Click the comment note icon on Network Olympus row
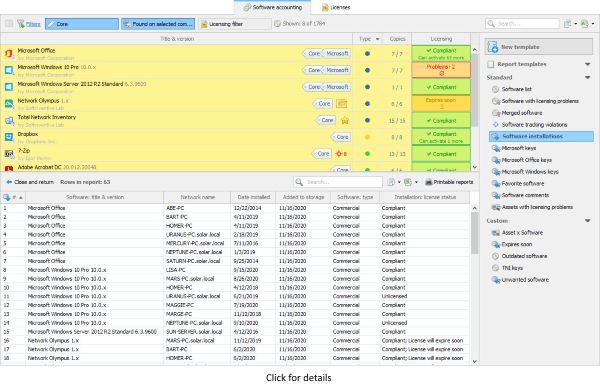 (x=341, y=104)
